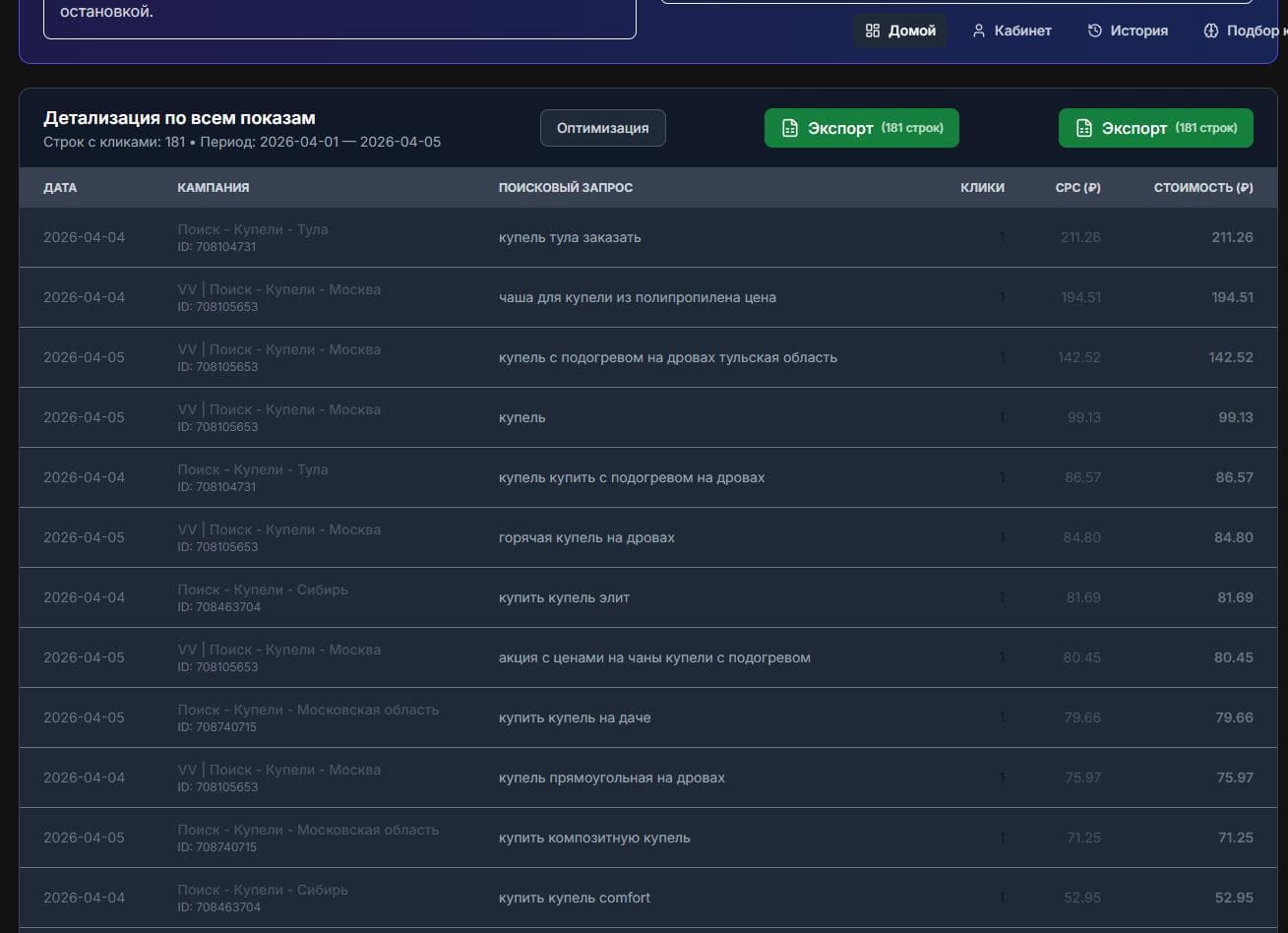The width and height of the screenshot is (1288, 933).
Task: Click the query "купить купель comfort"
Action: tap(575, 898)
